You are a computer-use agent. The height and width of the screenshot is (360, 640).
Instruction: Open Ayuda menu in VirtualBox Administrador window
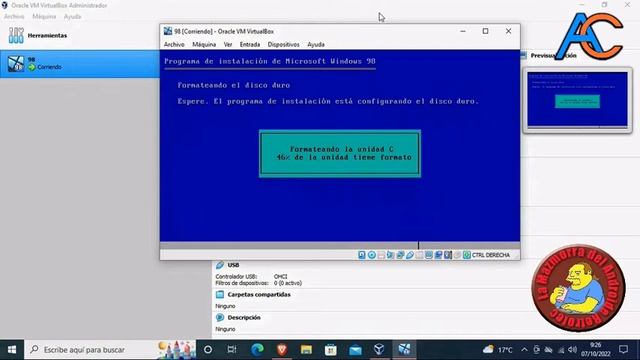72,16
